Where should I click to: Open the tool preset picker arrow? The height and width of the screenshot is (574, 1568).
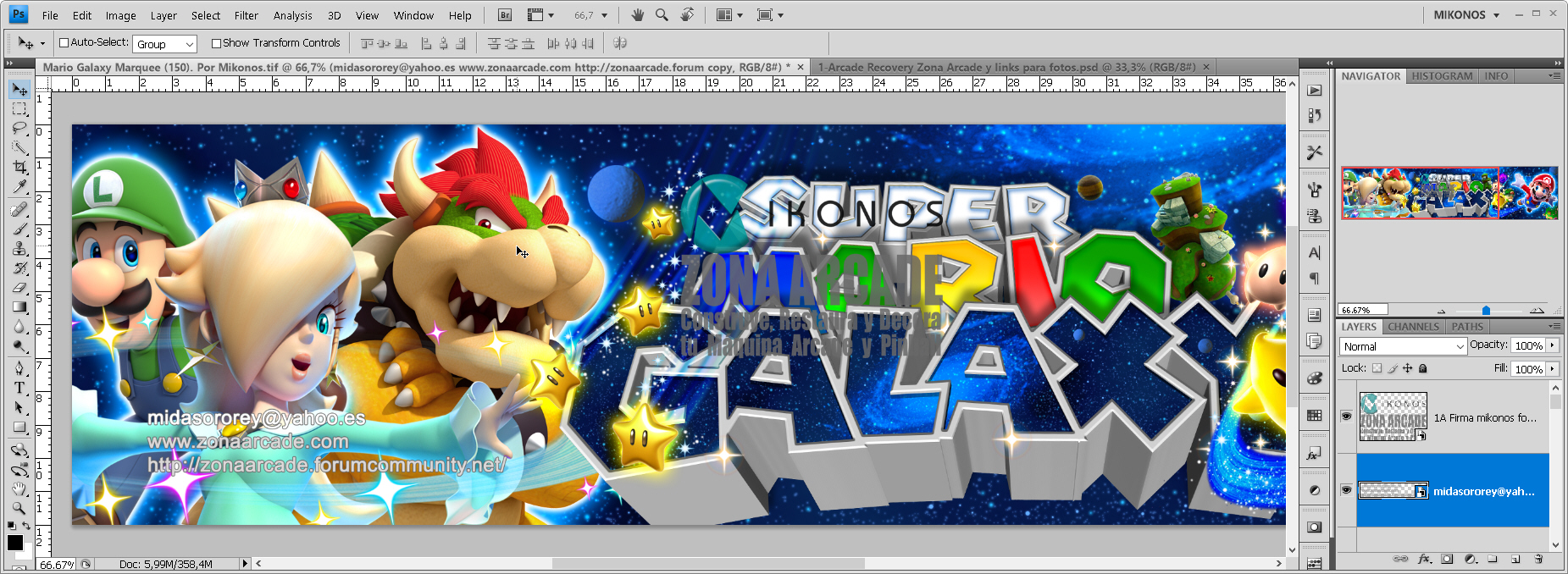(x=42, y=43)
